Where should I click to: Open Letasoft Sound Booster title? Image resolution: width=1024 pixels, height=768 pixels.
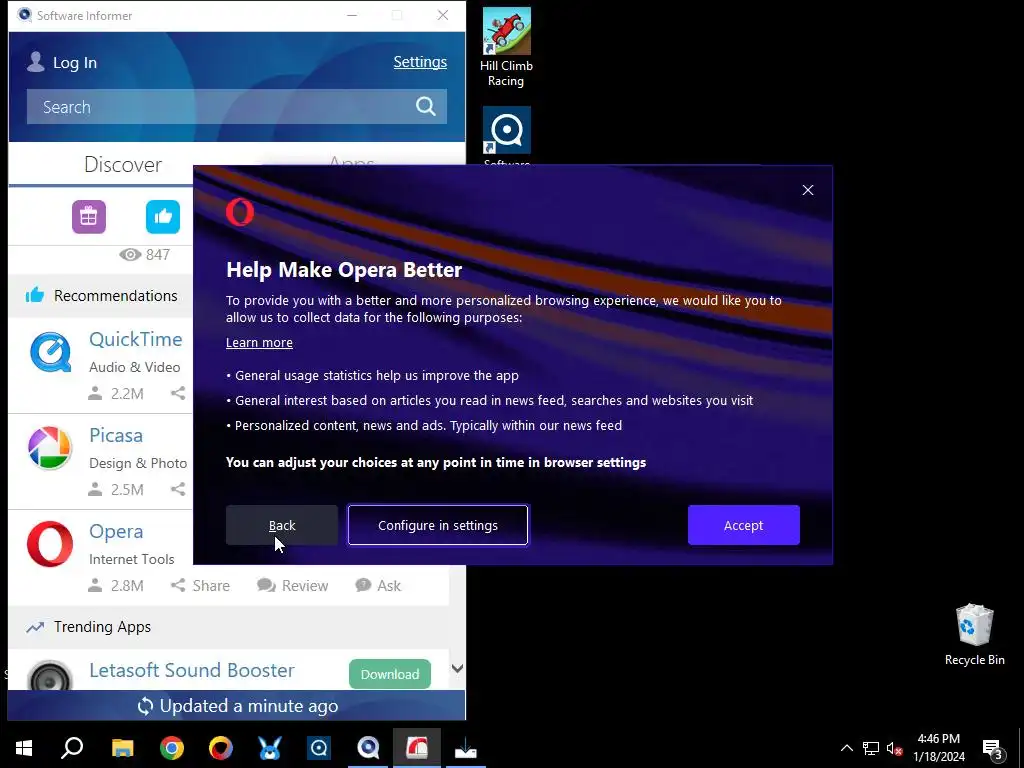[x=191, y=670]
